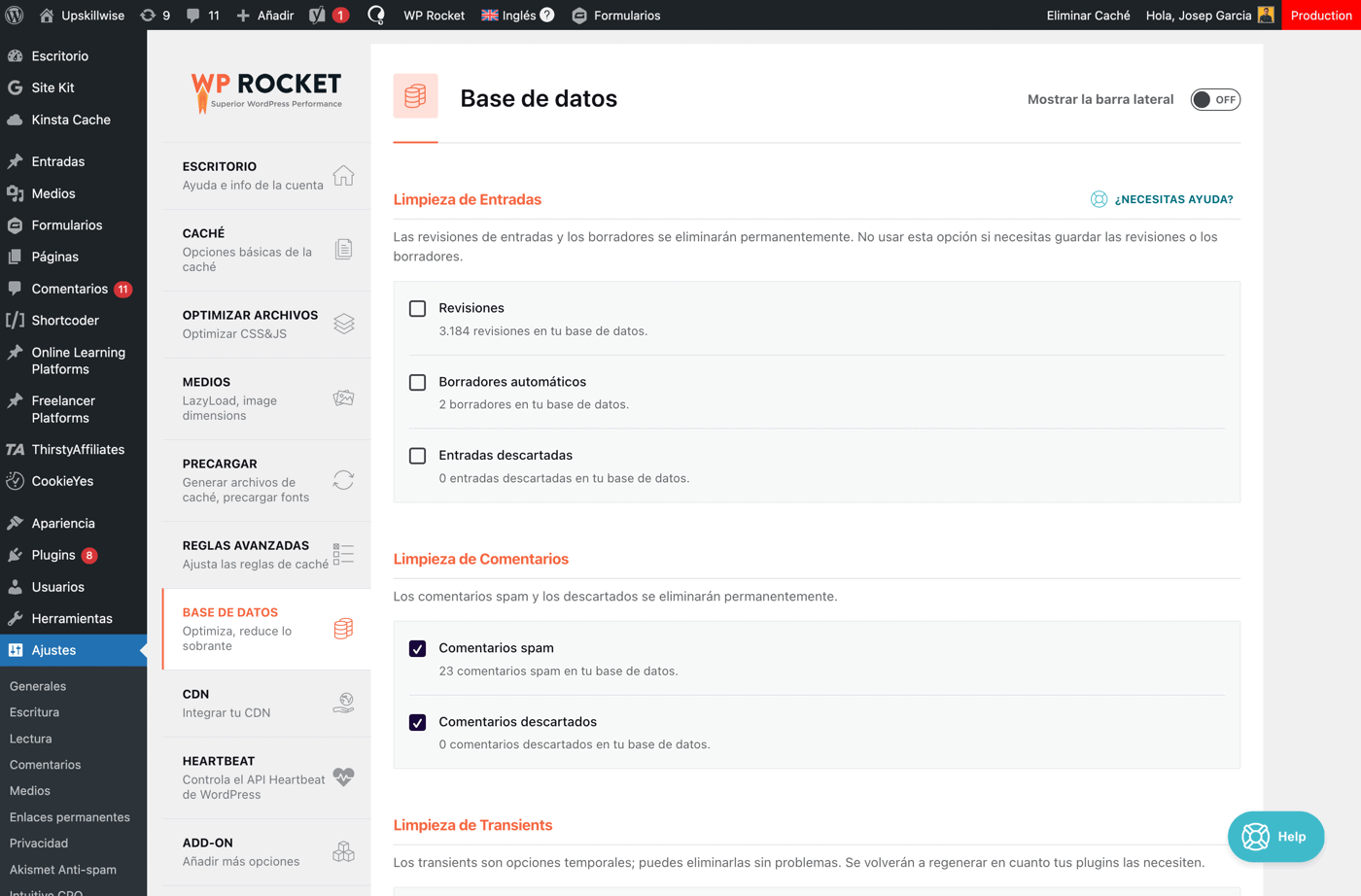Click Eliminar Caché in admin bar
This screenshot has height=896, width=1361.
1088,16
